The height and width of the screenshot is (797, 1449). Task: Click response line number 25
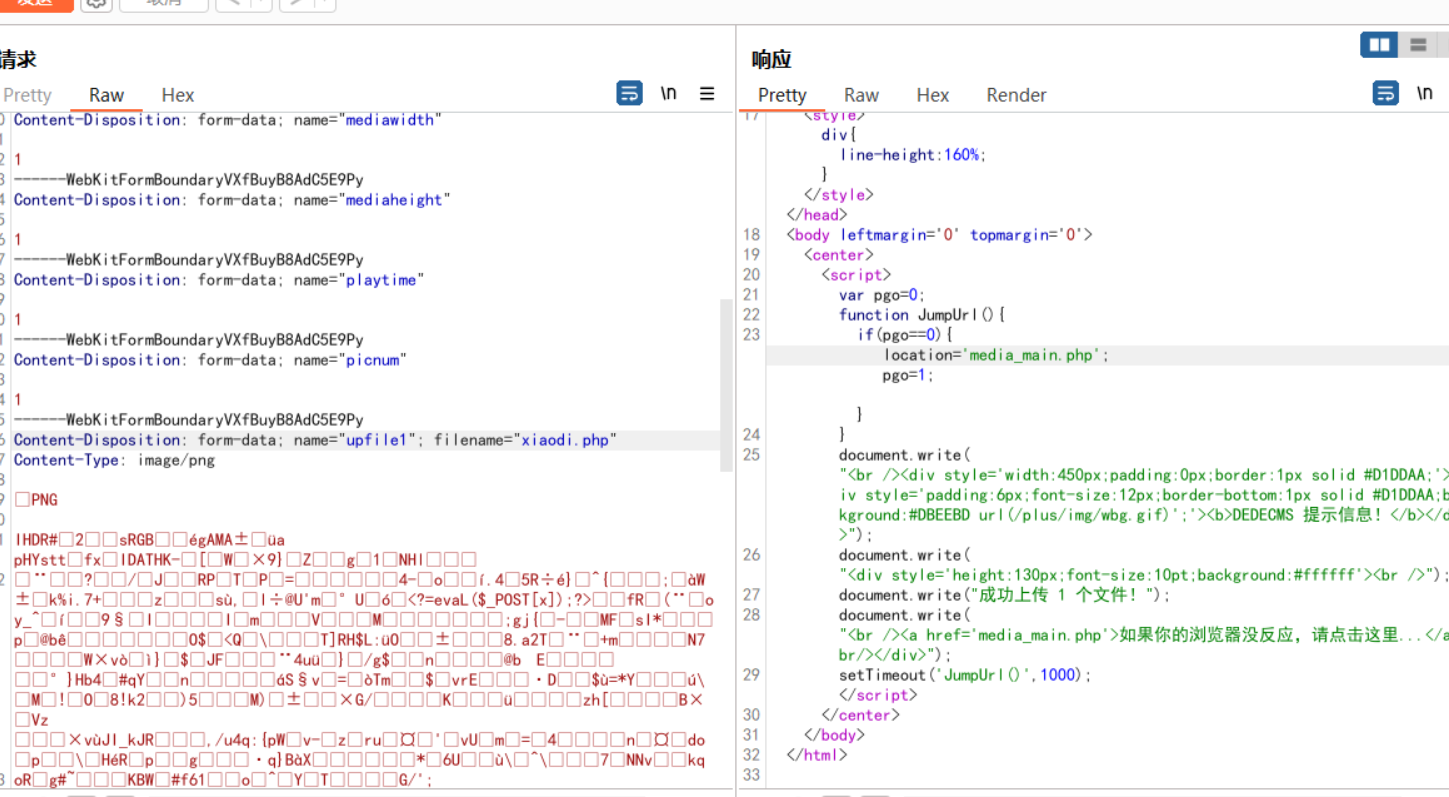752,455
